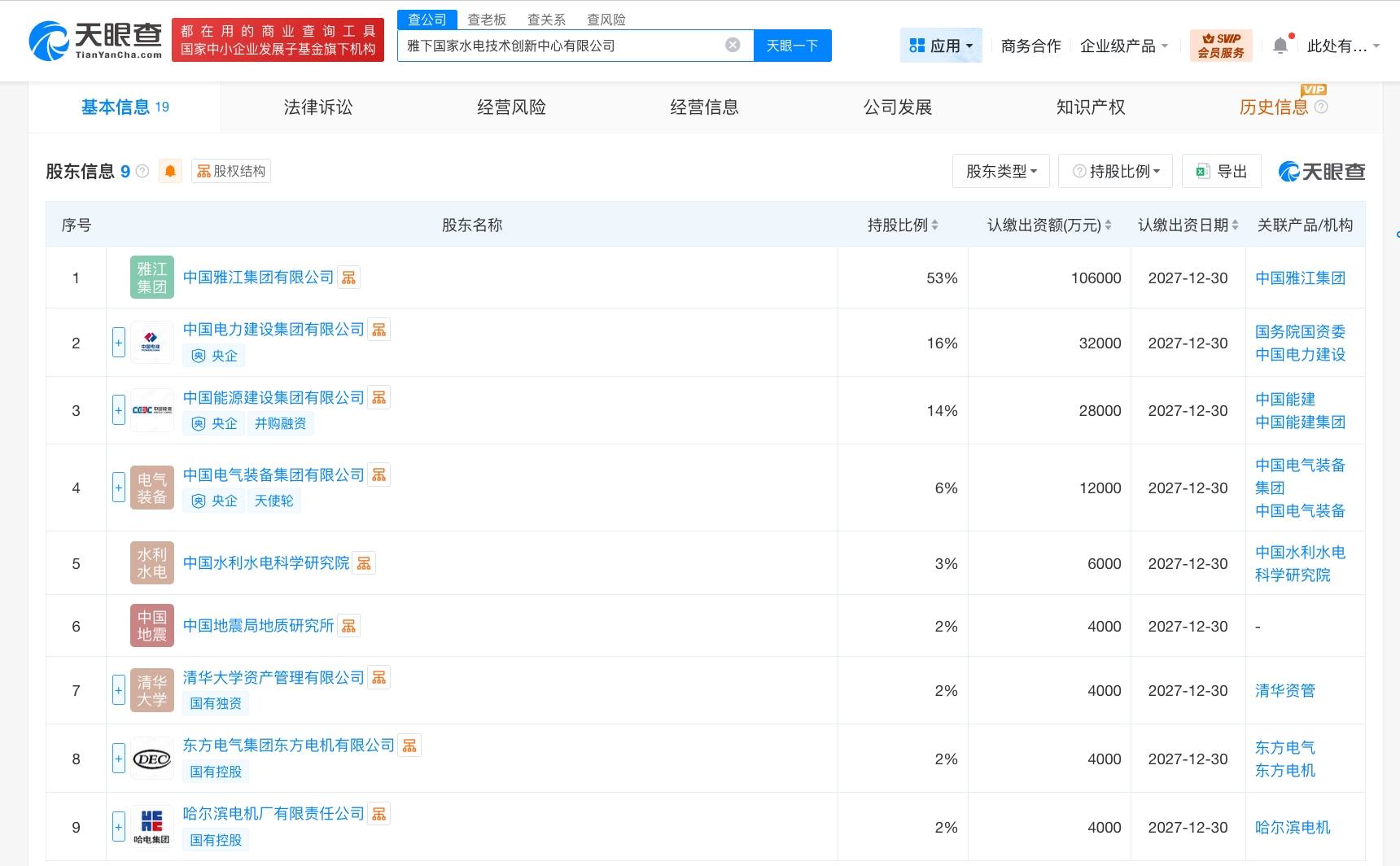Sort by 认缴出资额 column header
This screenshot has height=866, width=1400.
(1048, 225)
